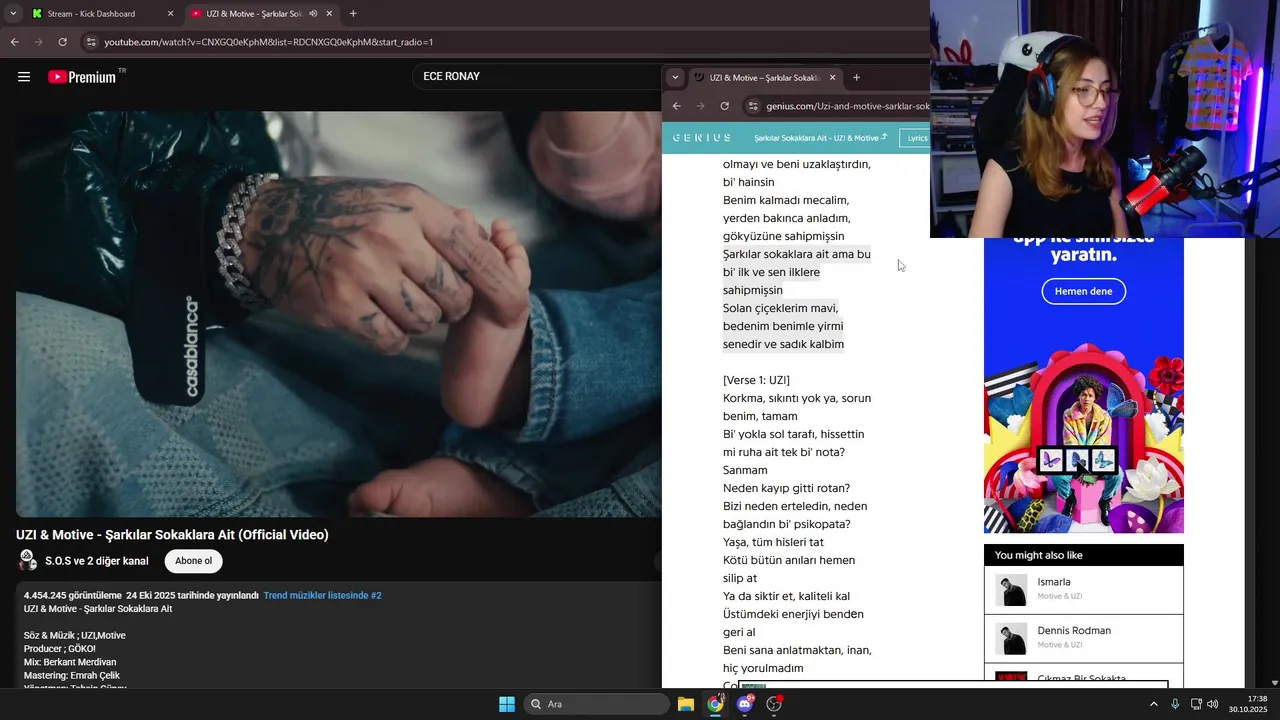Open a new tab in the Genius window

pyautogui.click(x=856, y=77)
